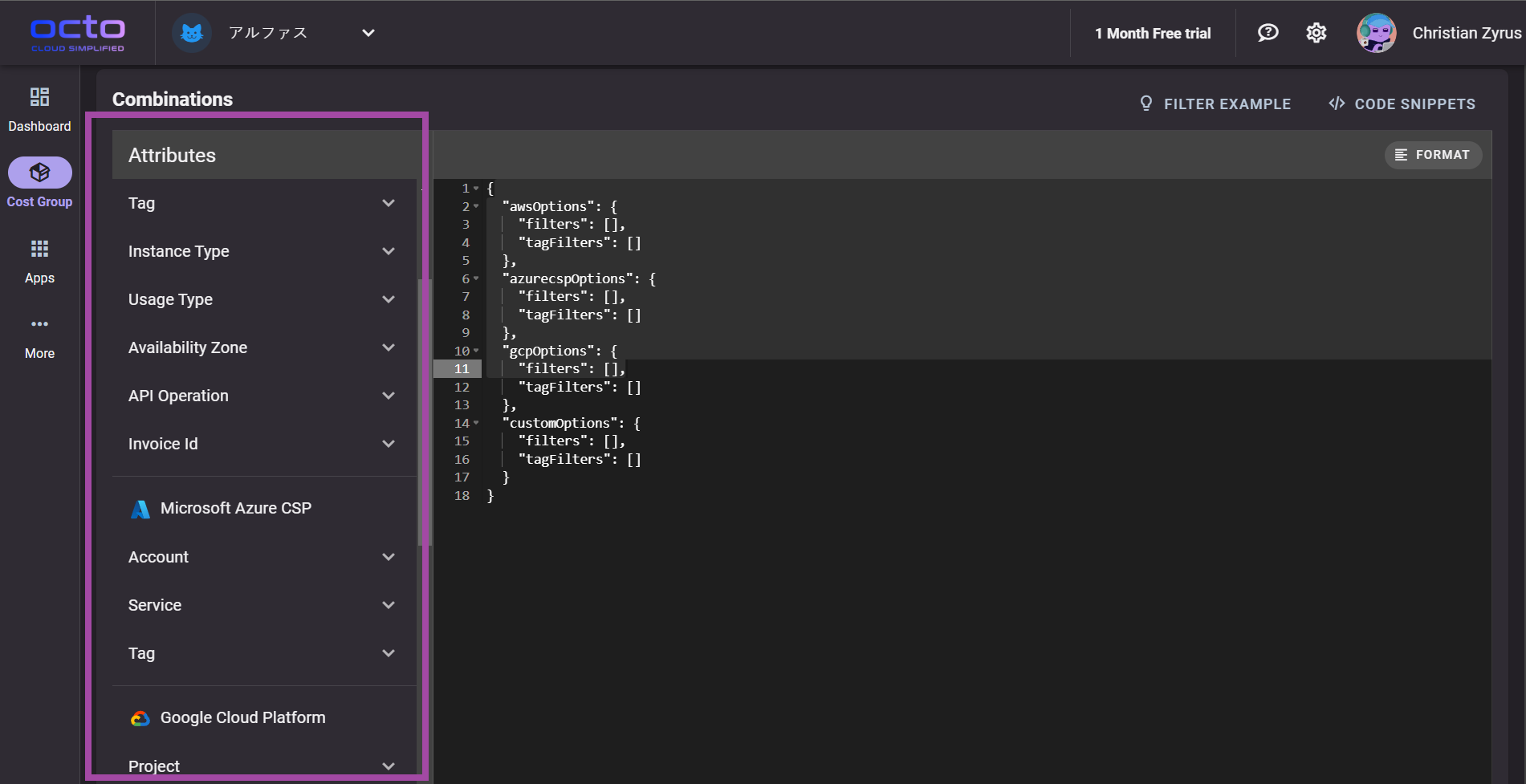Image resolution: width=1526 pixels, height=784 pixels.
Task: Click the Christian Zyrus profile avatar
Action: click(x=1376, y=33)
